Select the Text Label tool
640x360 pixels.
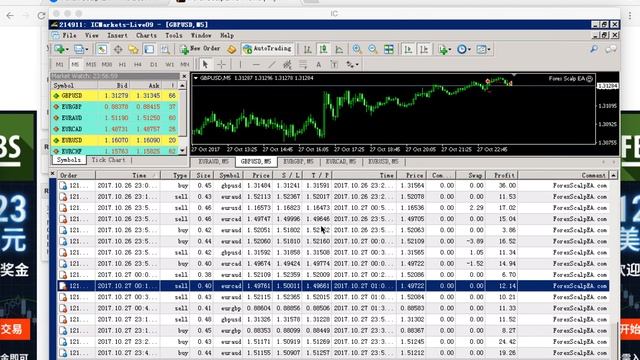[334, 64]
